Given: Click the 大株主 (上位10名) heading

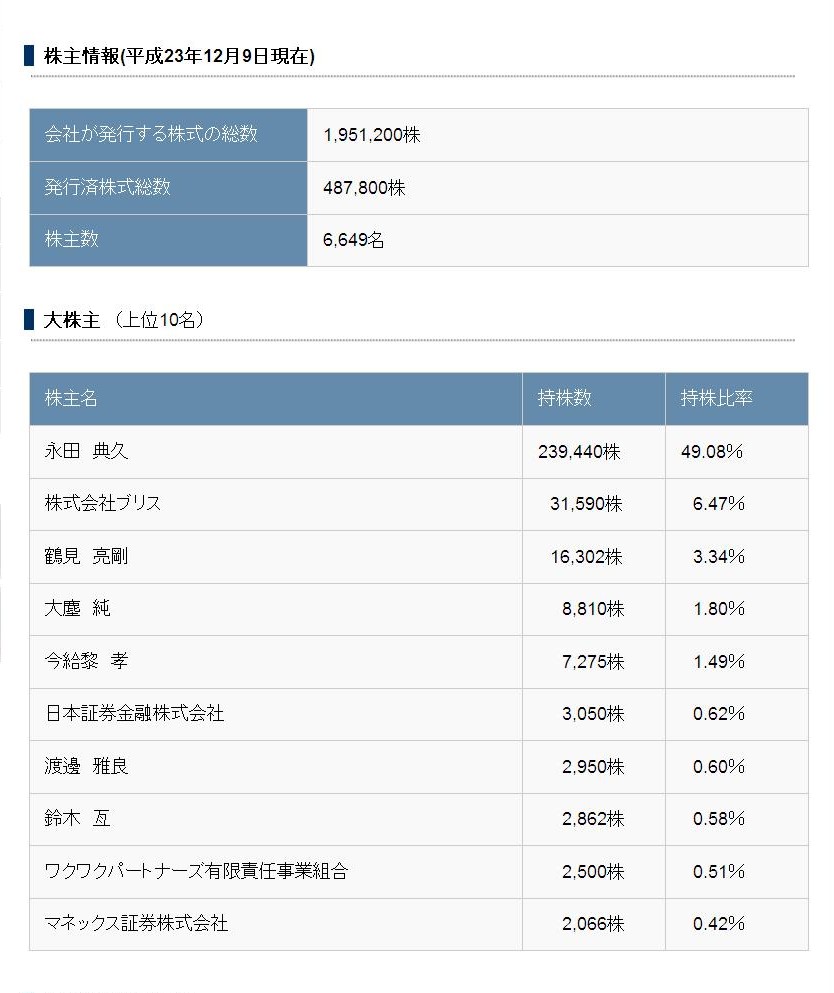Looking at the screenshot, I should (123, 320).
